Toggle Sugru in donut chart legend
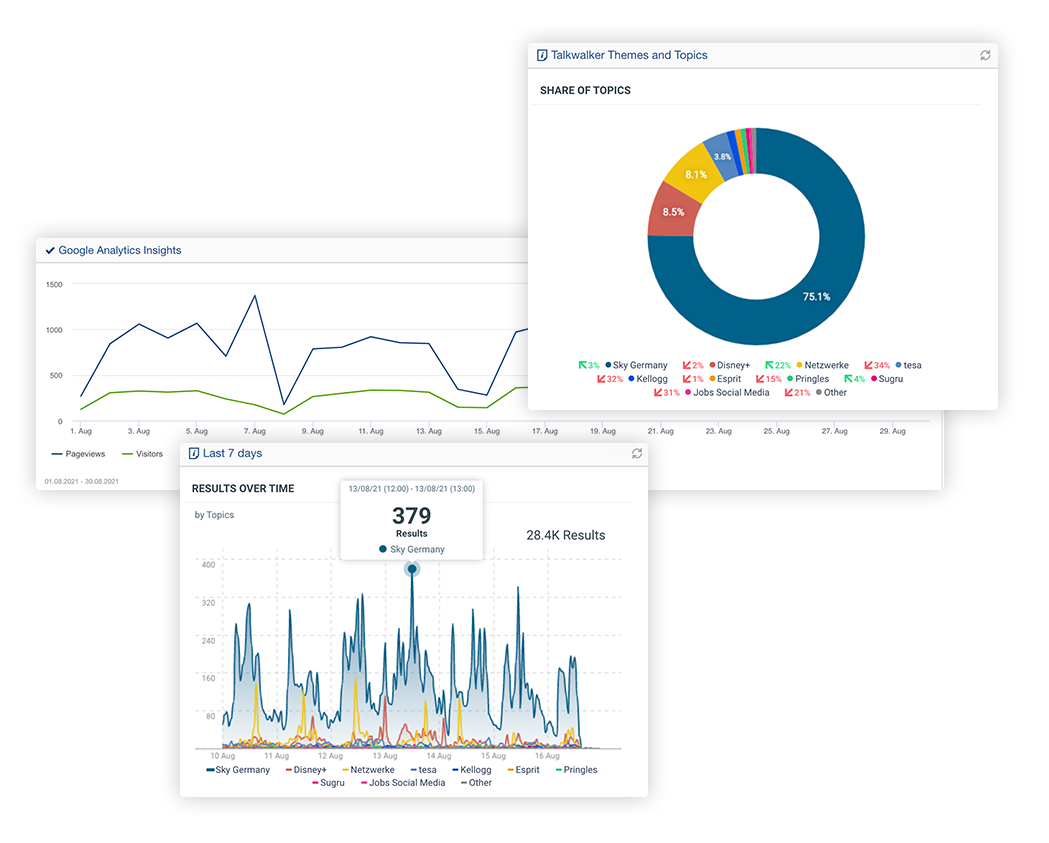The image size is (1049, 843). tap(887, 379)
